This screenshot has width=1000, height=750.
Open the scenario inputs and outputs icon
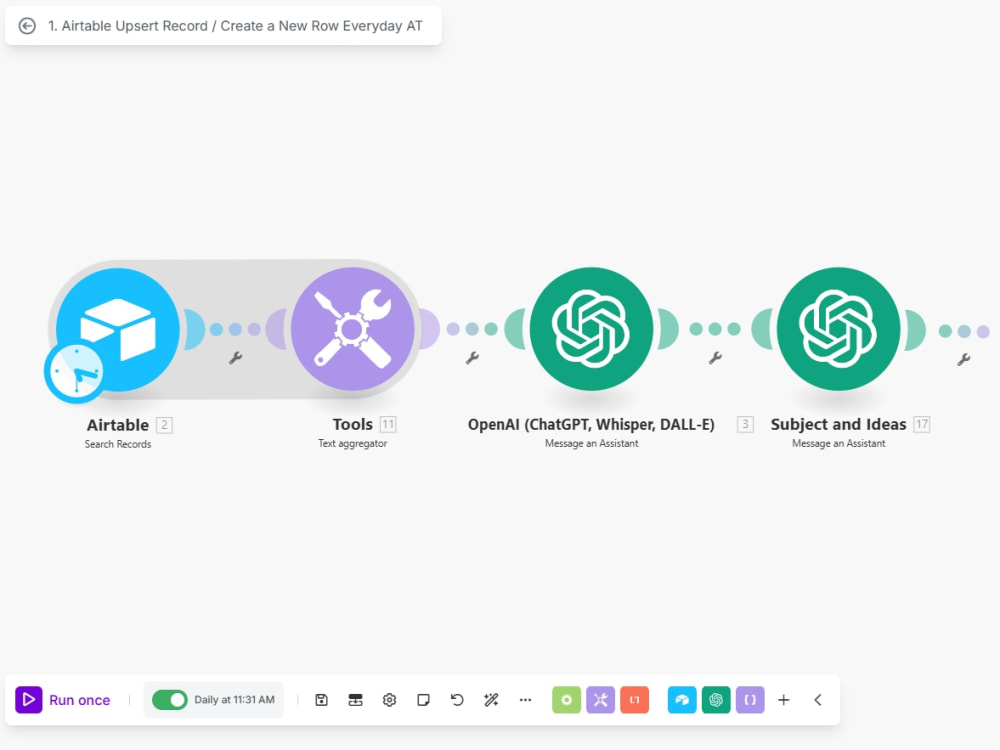point(355,700)
